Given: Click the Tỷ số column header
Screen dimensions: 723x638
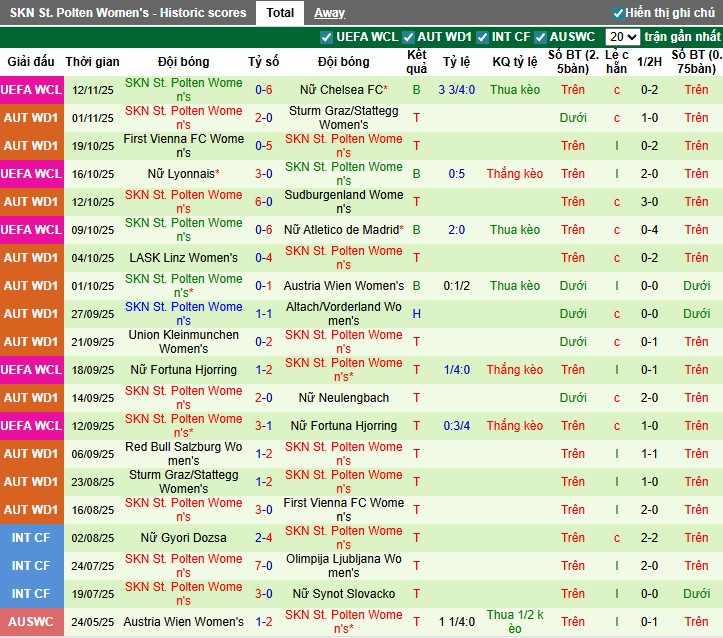Looking at the screenshot, I should pyautogui.click(x=263, y=62).
